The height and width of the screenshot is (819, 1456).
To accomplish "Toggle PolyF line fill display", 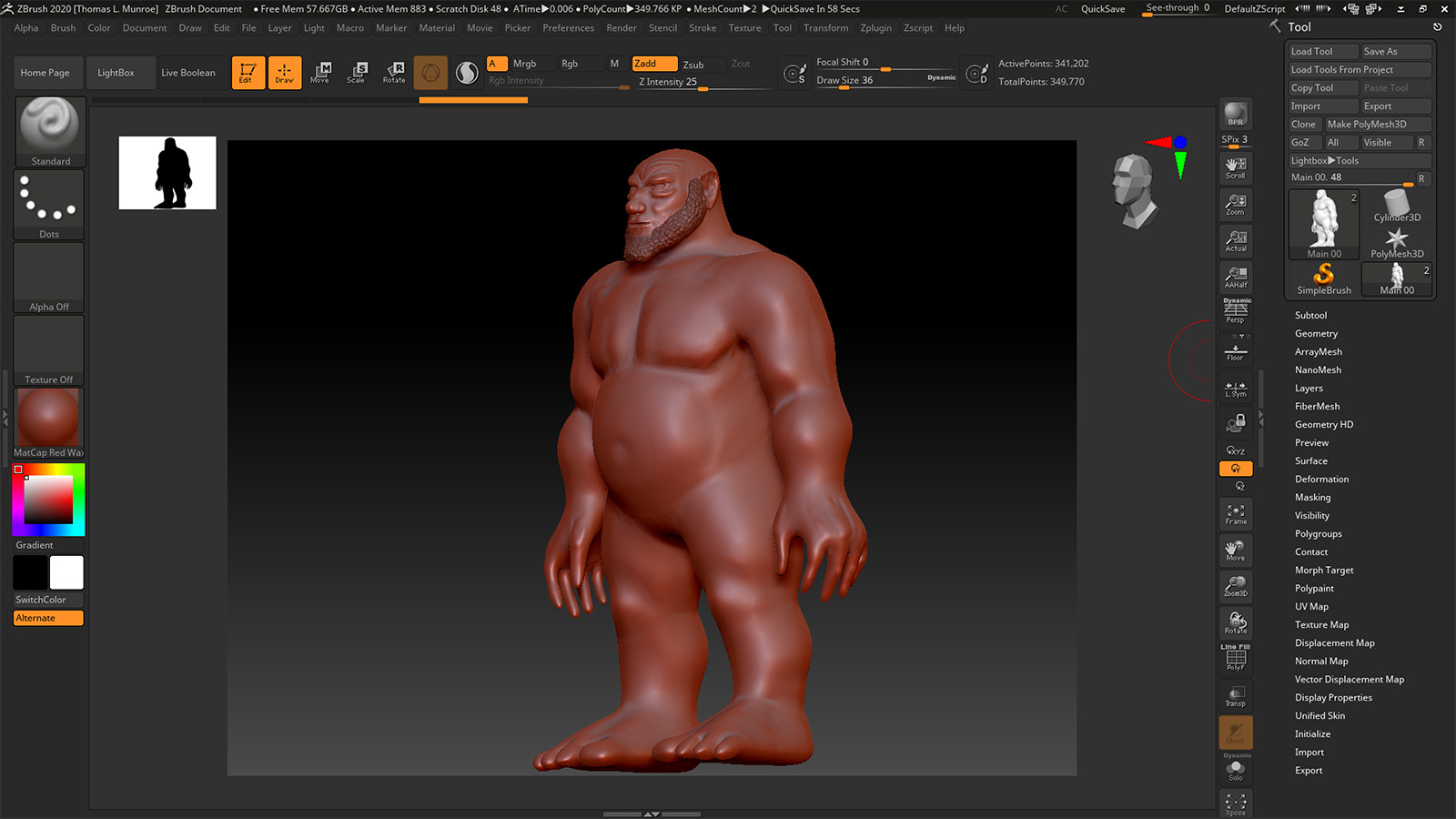I will [1236, 659].
